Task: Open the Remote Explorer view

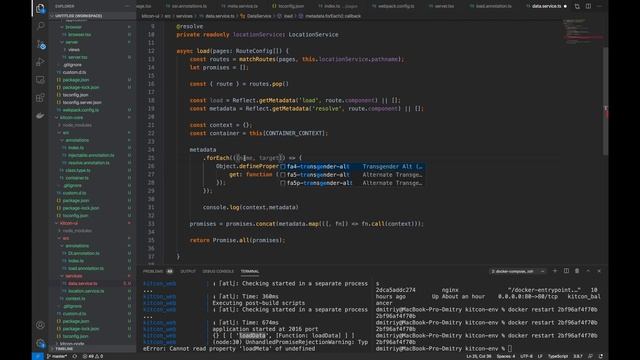Action: click(40, 80)
